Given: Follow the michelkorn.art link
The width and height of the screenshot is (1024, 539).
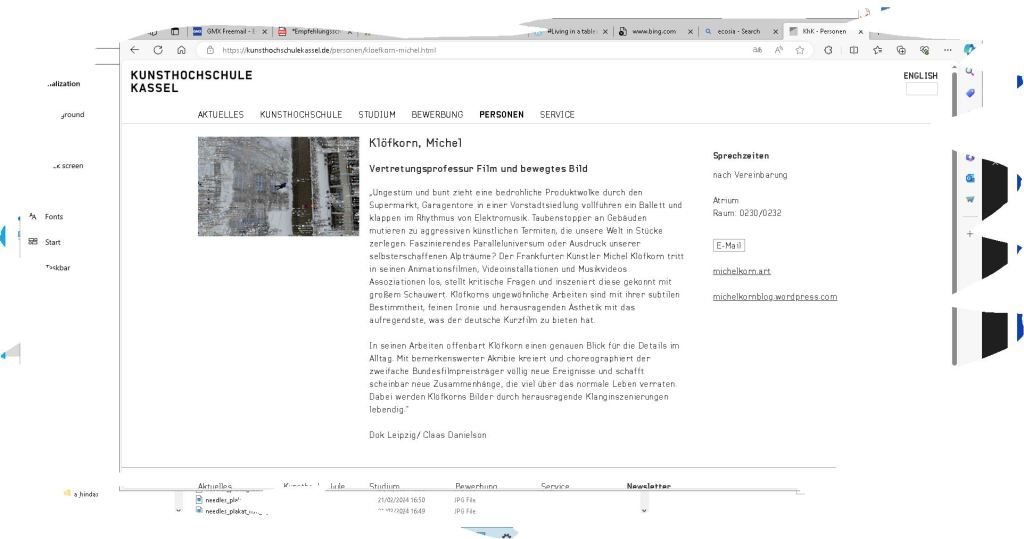Looking at the screenshot, I should (x=741, y=271).
